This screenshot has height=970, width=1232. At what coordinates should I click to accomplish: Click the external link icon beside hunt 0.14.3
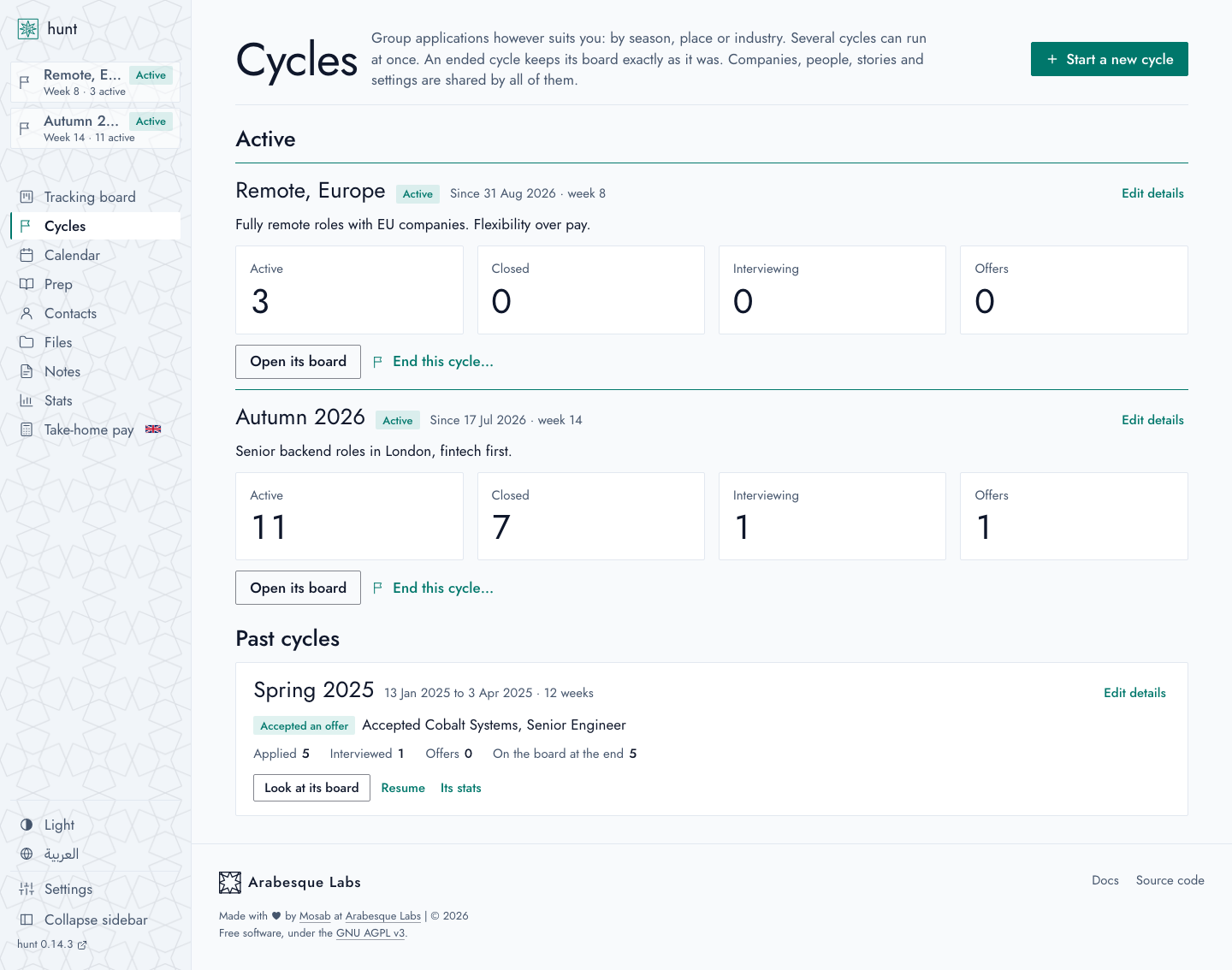(82, 945)
